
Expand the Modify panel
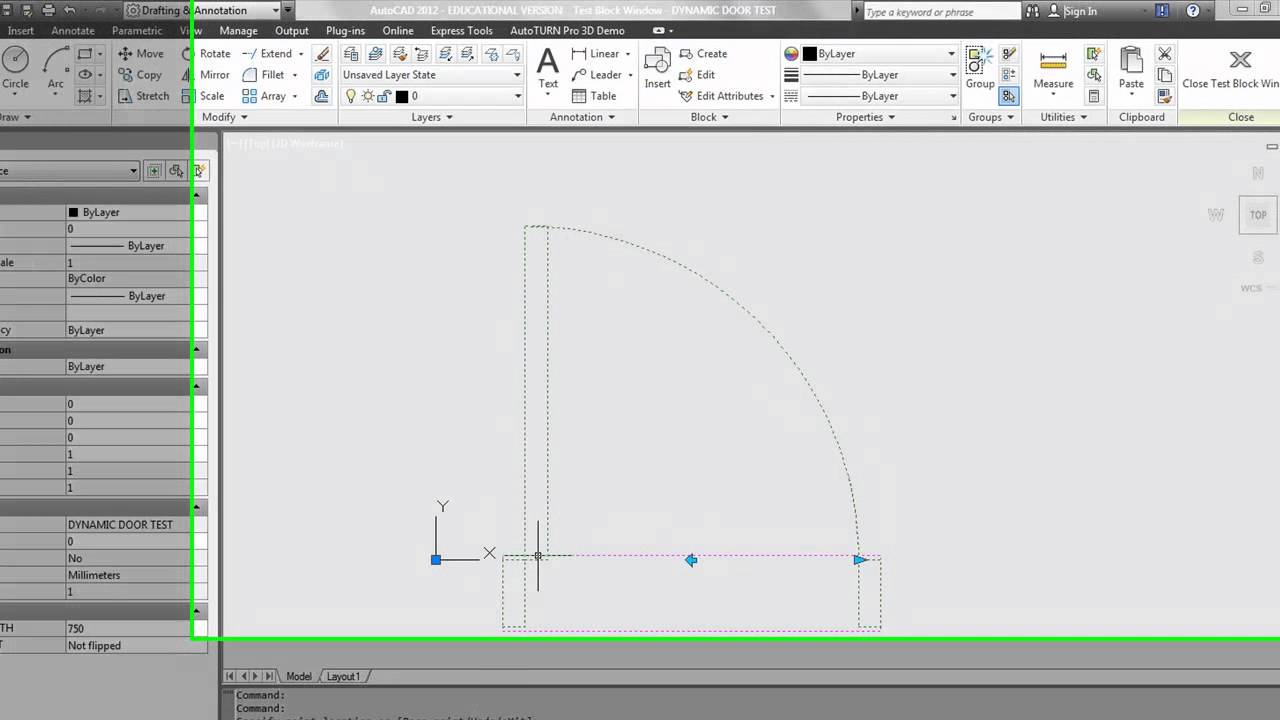[x=224, y=117]
